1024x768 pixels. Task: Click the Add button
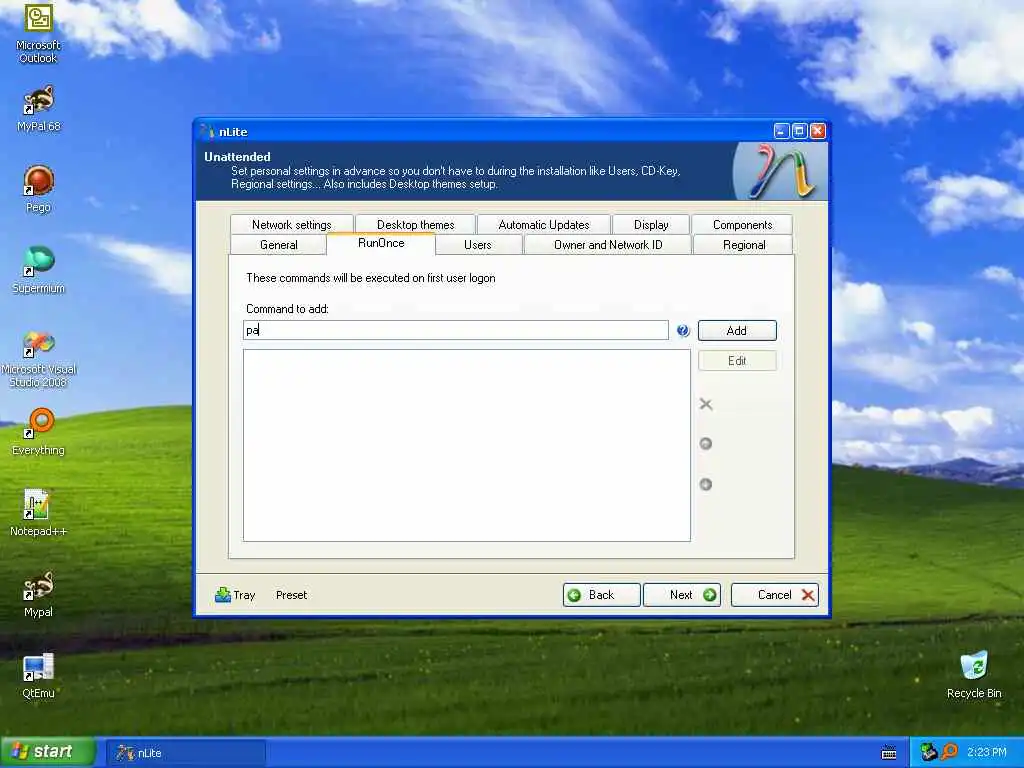coord(737,330)
